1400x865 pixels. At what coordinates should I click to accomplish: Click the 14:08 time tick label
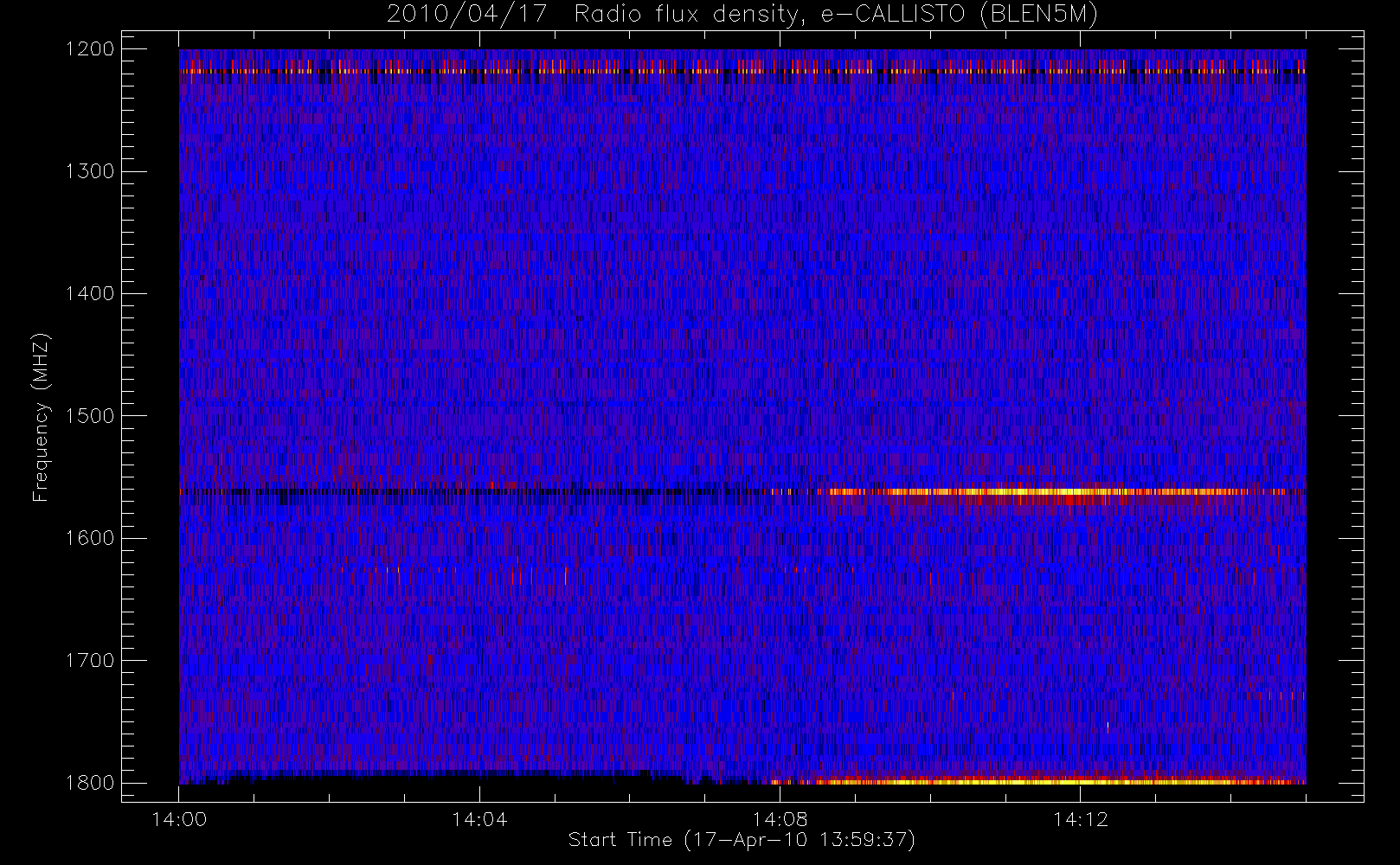(x=780, y=819)
